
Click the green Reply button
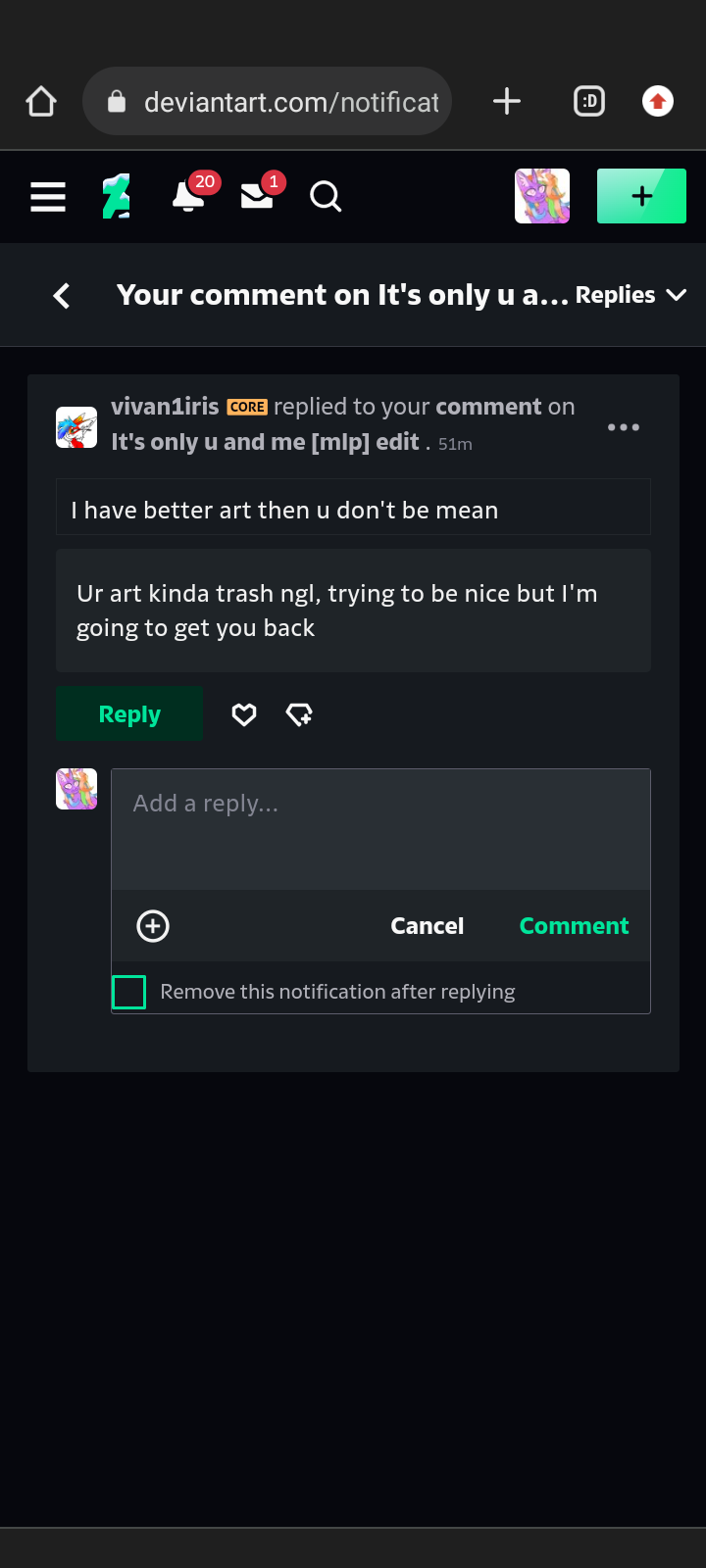click(x=129, y=713)
